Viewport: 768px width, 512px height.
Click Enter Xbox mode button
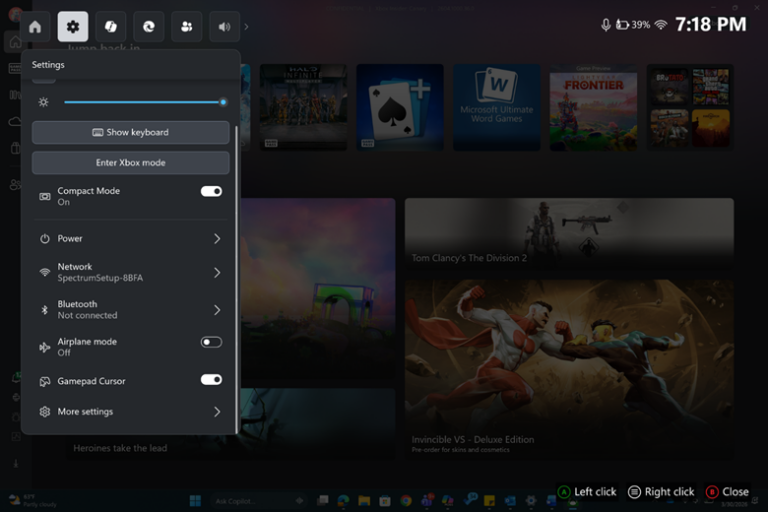coord(130,163)
